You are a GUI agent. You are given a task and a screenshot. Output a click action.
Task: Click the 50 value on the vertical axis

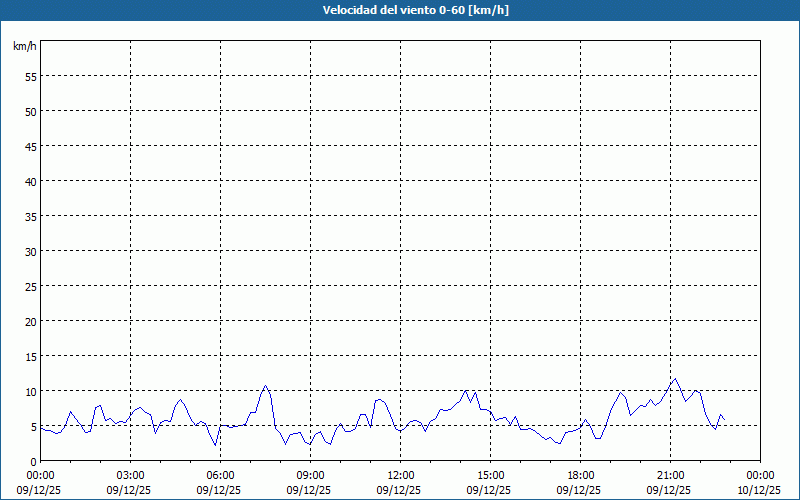[30, 111]
